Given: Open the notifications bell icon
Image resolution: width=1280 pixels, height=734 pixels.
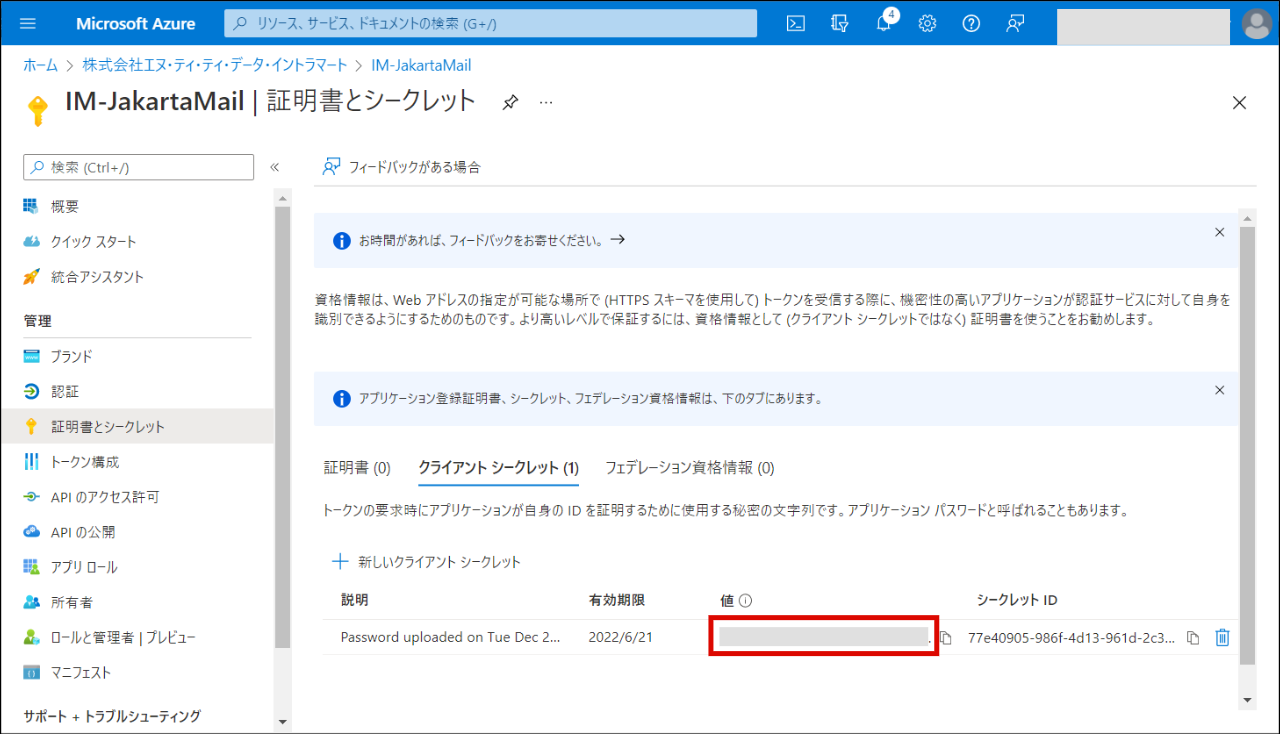Looking at the screenshot, I should [884, 23].
